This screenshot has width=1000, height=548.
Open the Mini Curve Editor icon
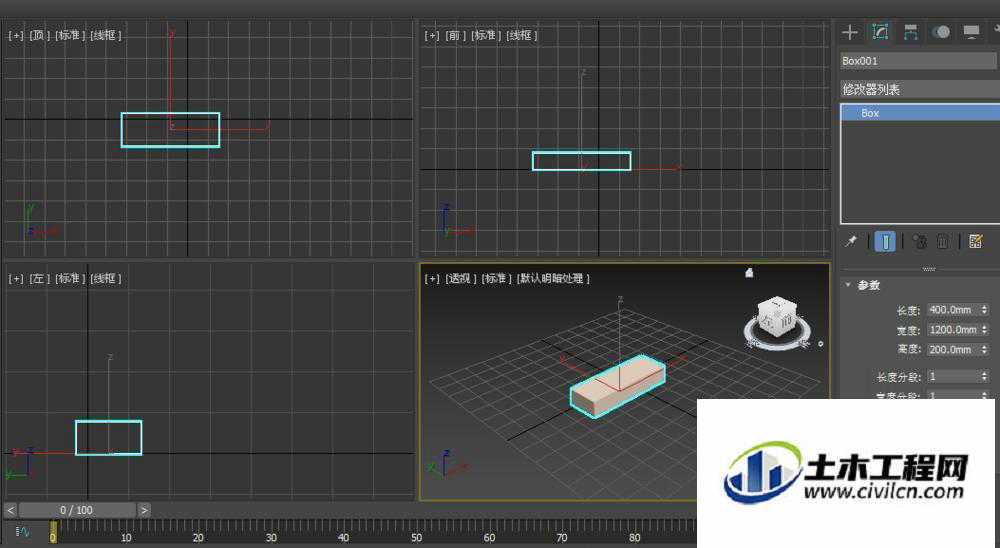22,531
